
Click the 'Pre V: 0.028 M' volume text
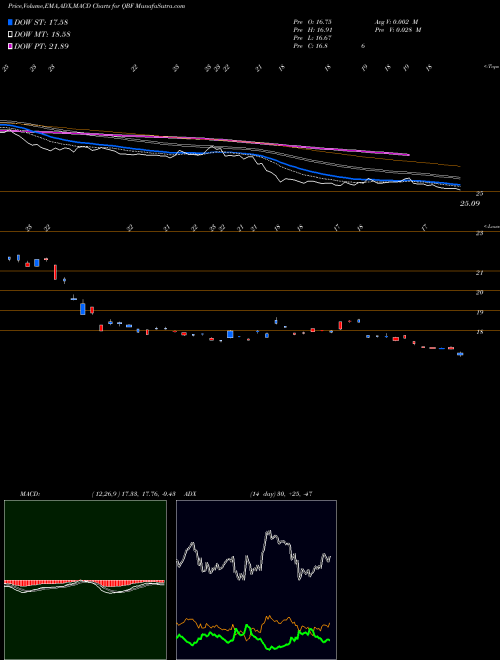(398, 30)
